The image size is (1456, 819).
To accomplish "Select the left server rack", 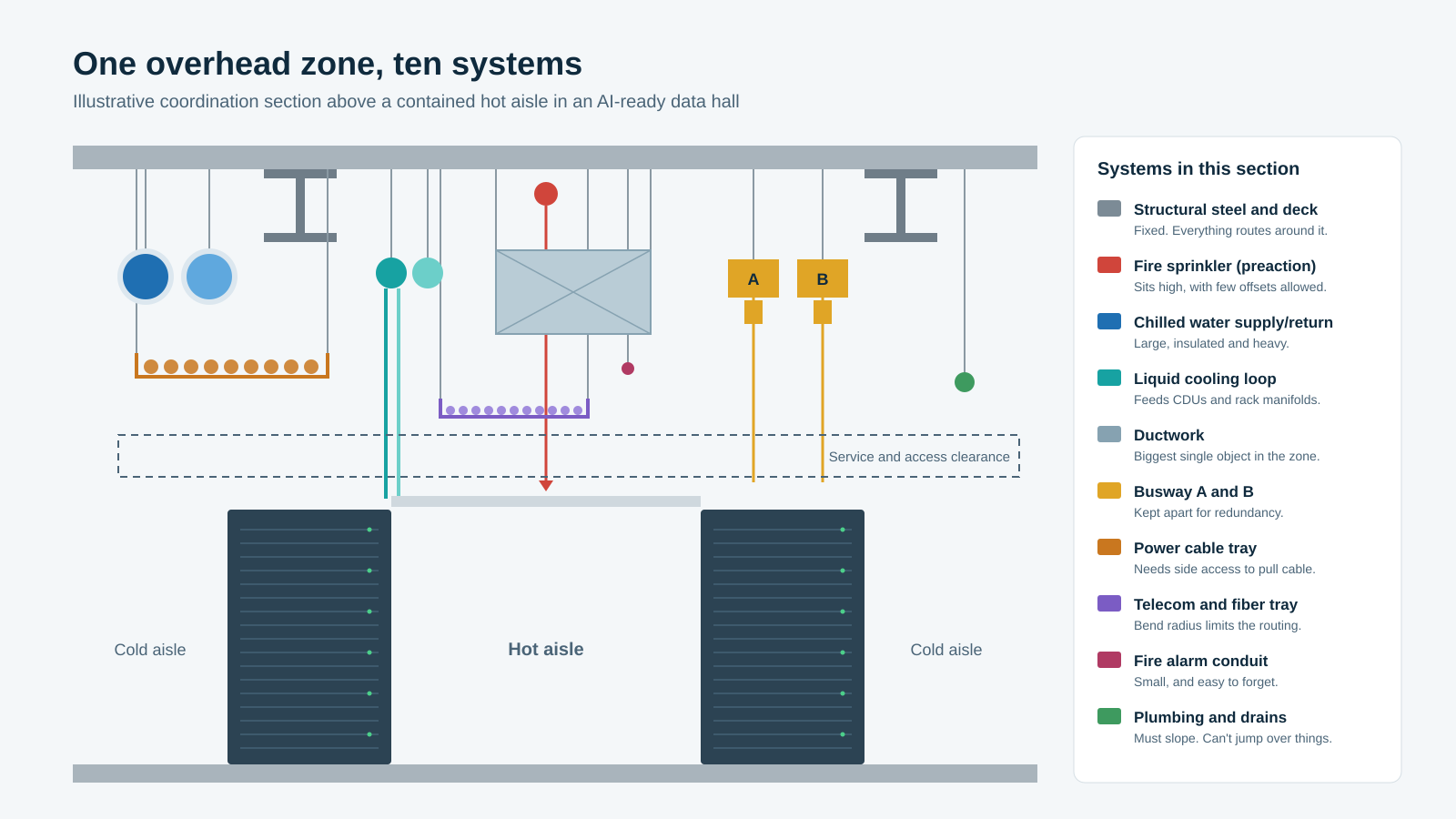I will [309, 637].
